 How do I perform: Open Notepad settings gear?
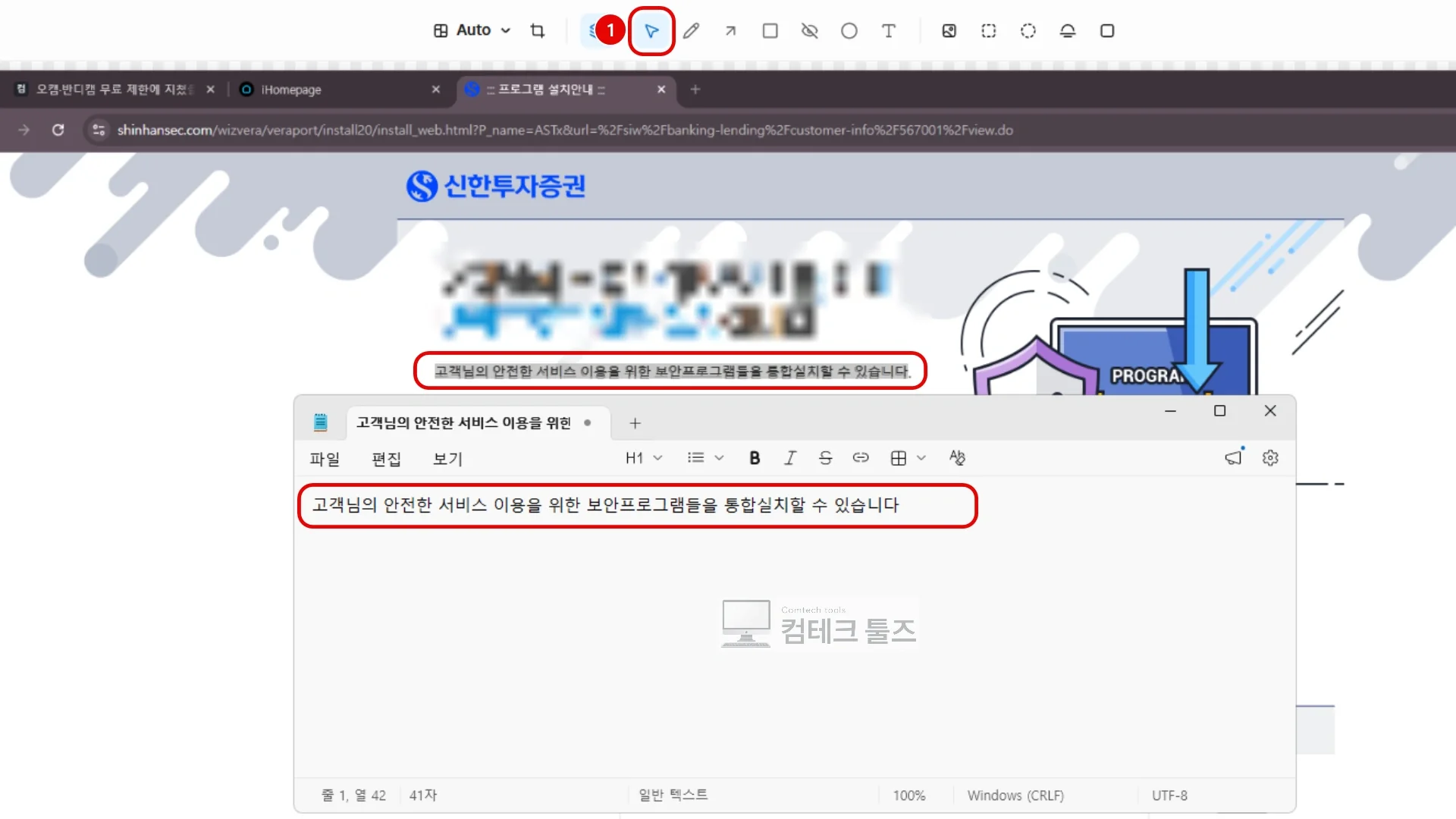point(1270,458)
